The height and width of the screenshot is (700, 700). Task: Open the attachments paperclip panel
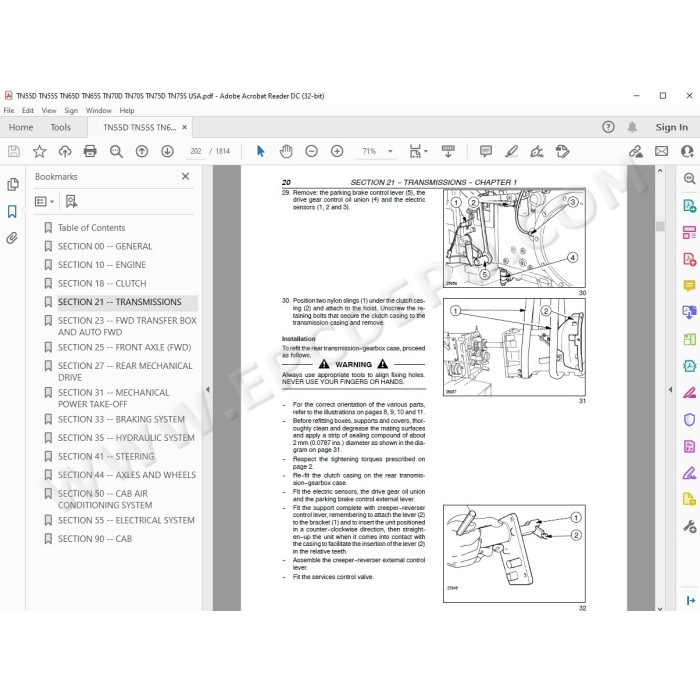[12, 238]
